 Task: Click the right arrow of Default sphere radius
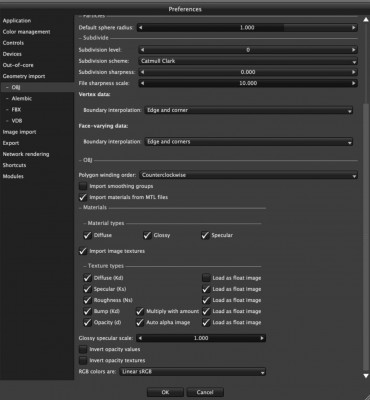[x=353, y=28]
